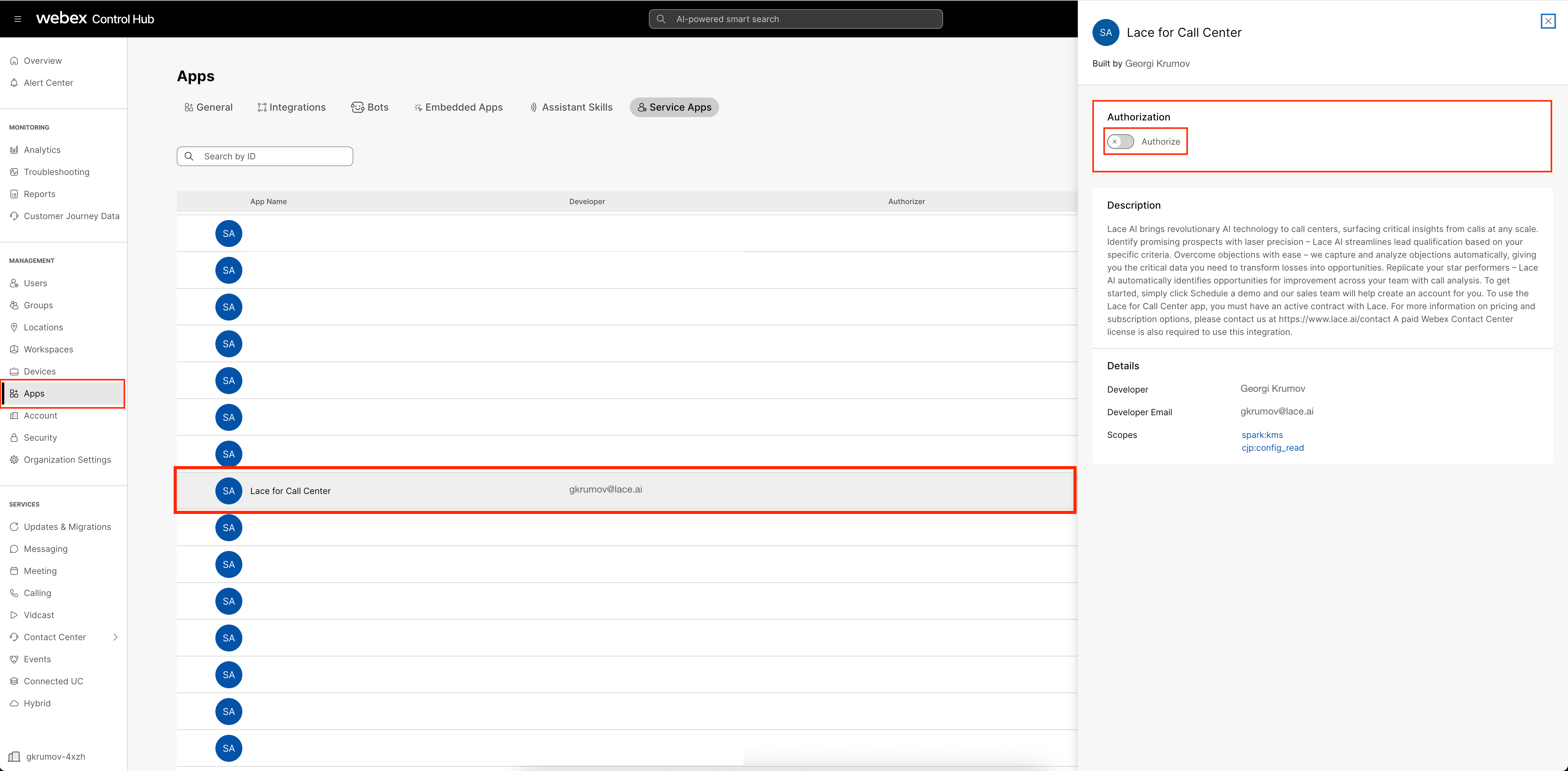Image resolution: width=1568 pixels, height=771 pixels.
Task: Click the Security lock icon
Action: pyautogui.click(x=14, y=438)
